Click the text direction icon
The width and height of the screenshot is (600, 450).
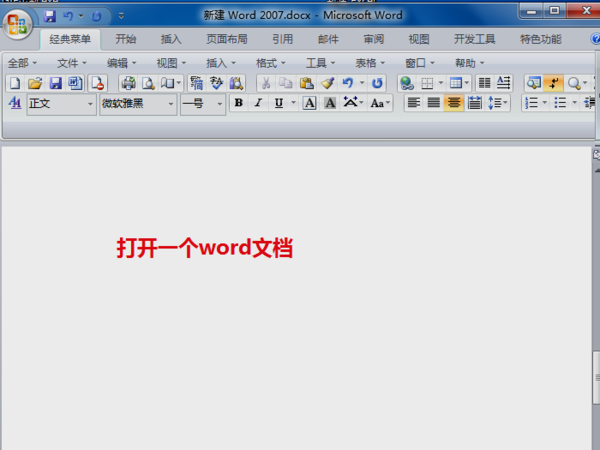(x=504, y=83)
